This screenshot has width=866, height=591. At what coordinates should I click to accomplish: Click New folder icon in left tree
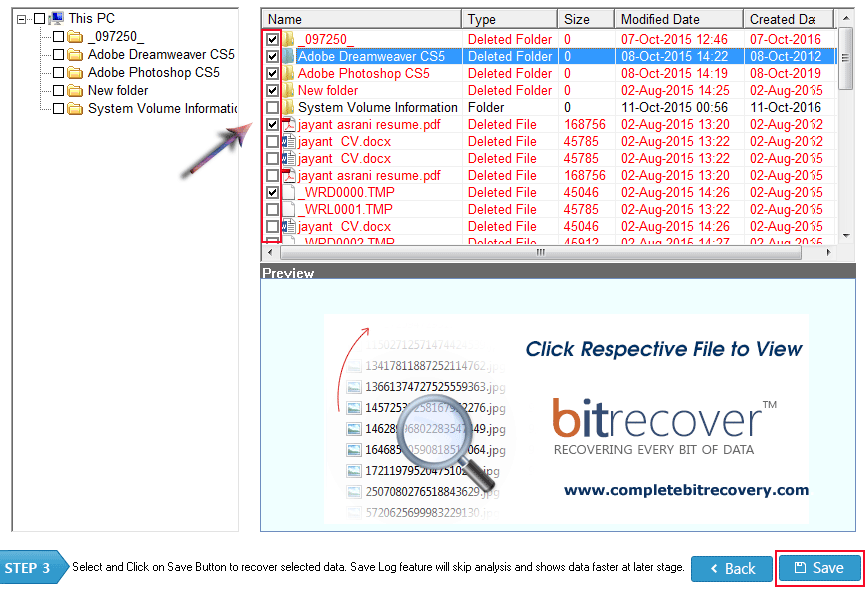tap(75, 91)
